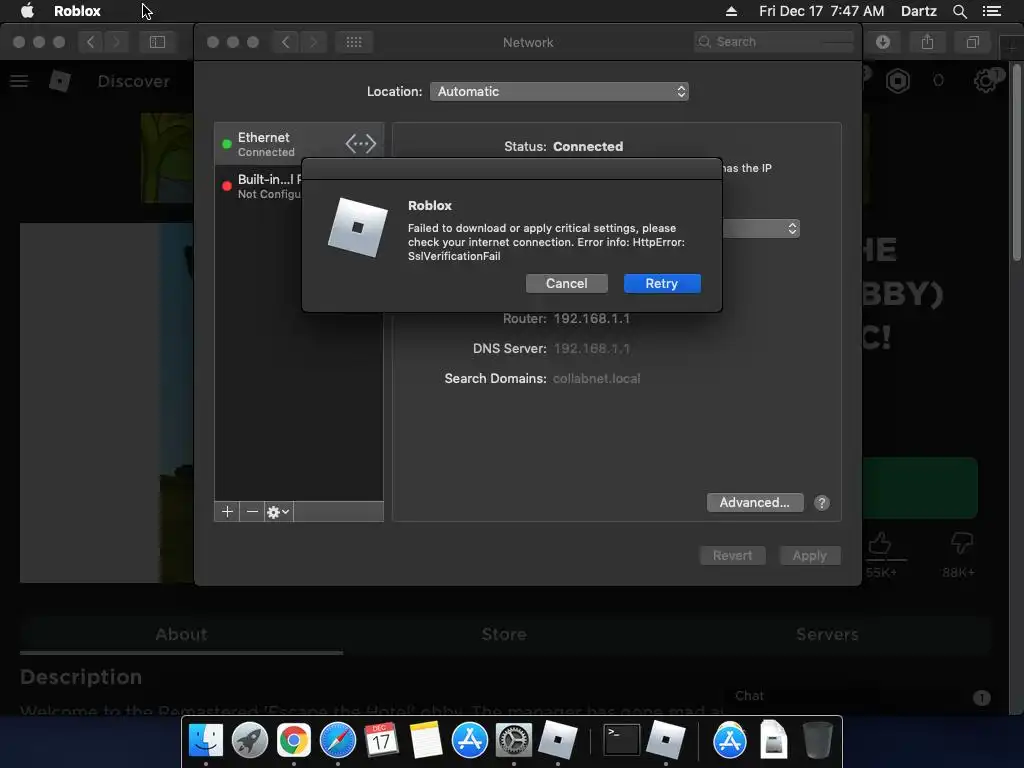Open the Location dropdown set to Automatic

[x=559, y=91]
